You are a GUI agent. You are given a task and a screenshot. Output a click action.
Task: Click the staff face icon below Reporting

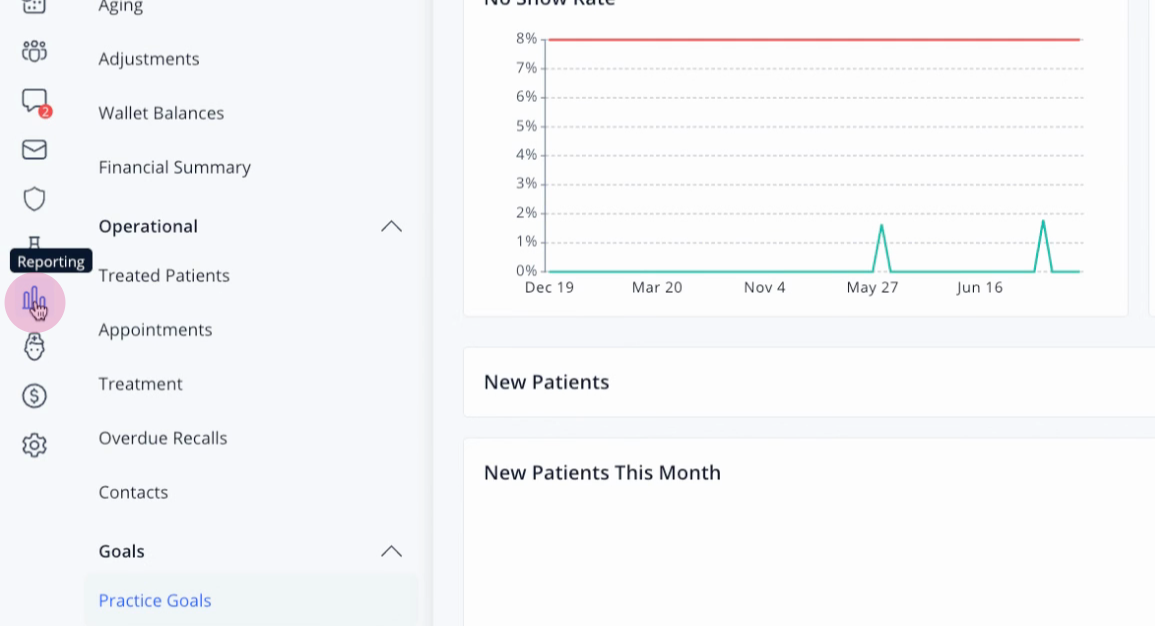coord(34,346)
